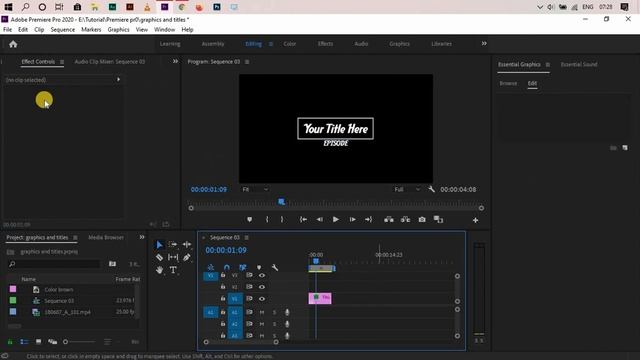Click the Extract button
The height and width of the screenshot is (360, 640).
coord(405,220)
